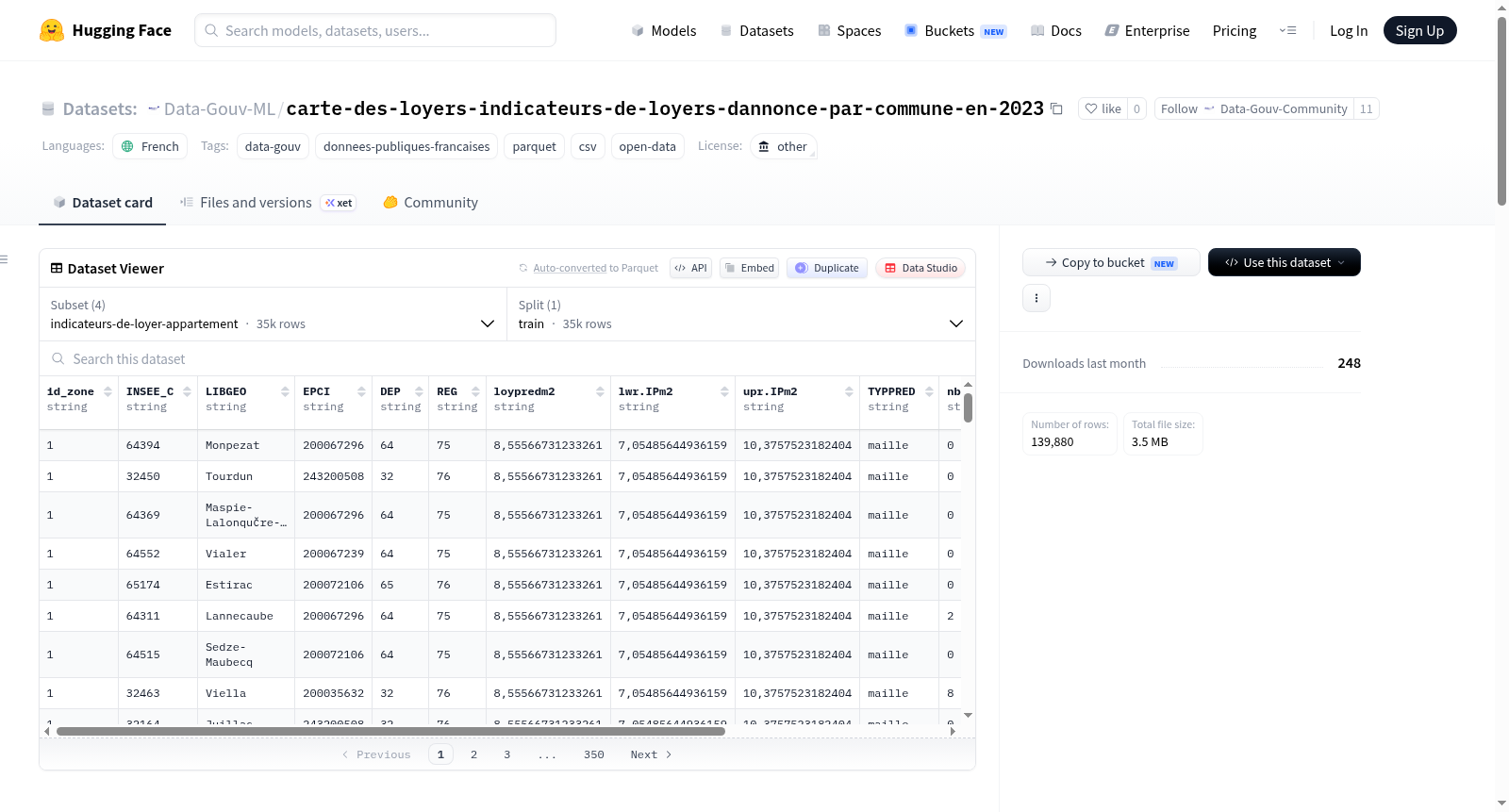
Task: Click the table's horizontal scrollbar
Action: pos(390,731)
